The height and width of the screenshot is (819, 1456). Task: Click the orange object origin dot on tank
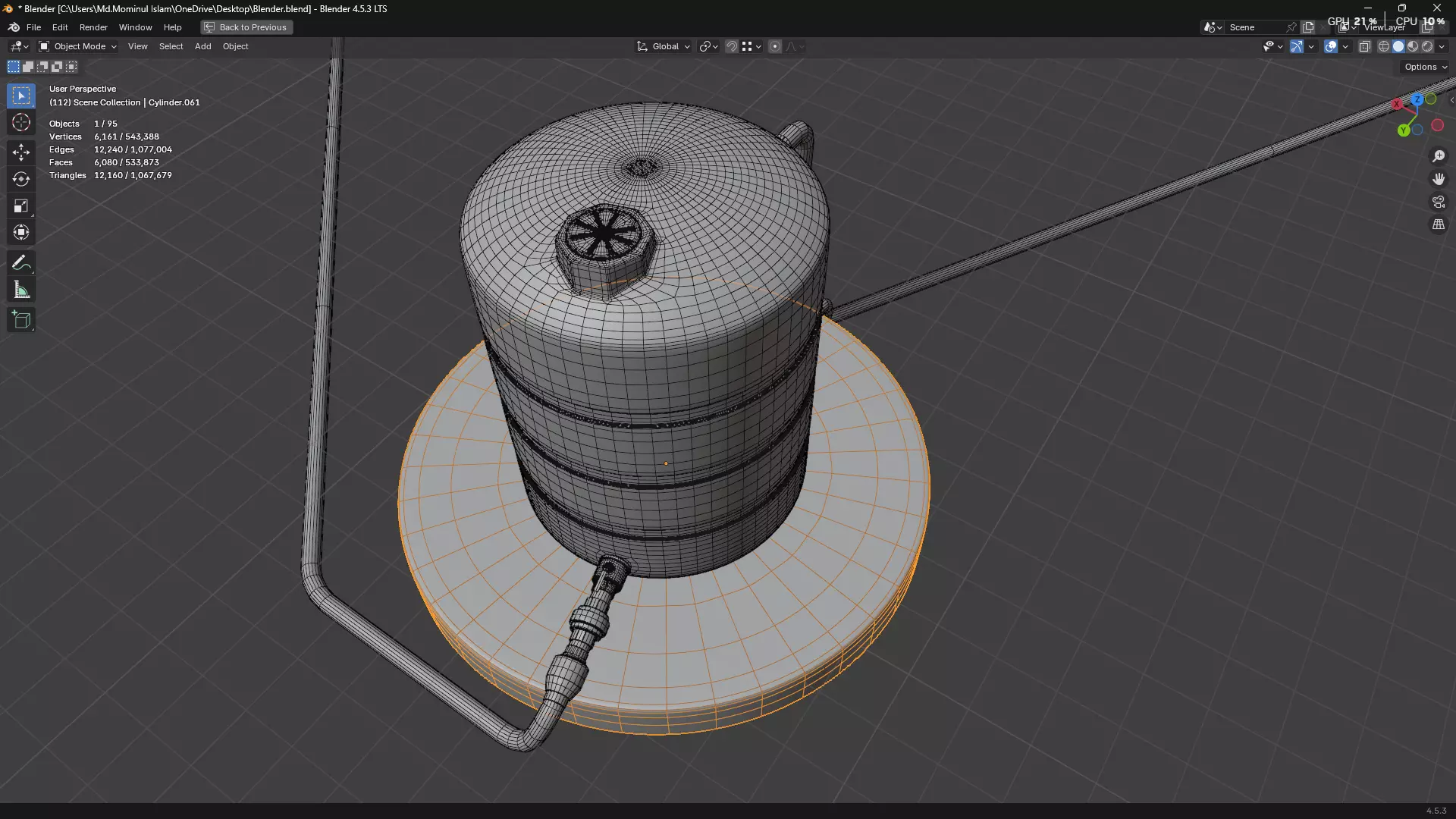(x=666, y=463)
